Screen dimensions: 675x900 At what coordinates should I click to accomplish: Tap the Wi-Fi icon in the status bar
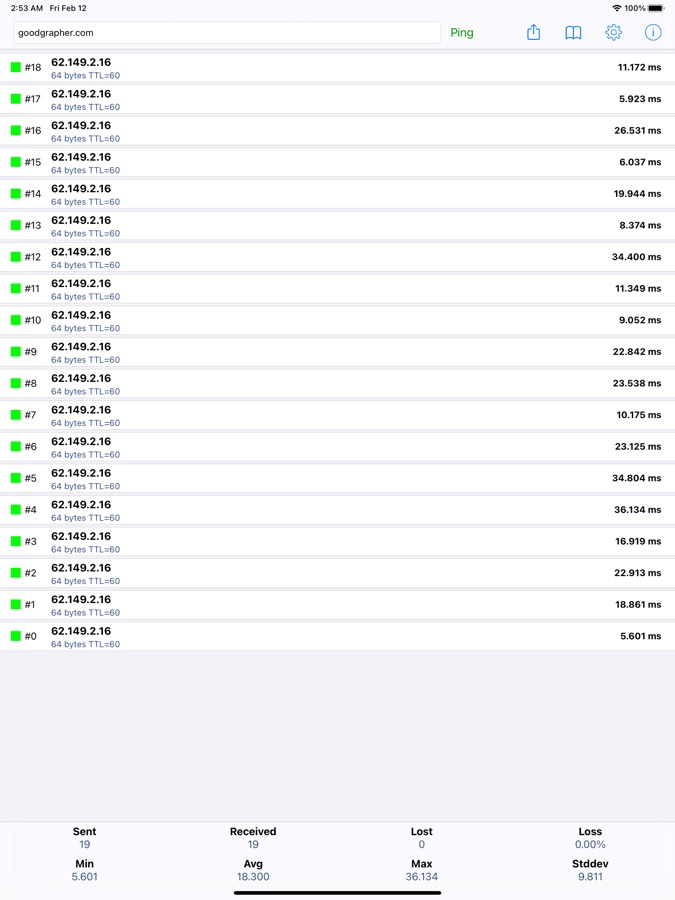617,8
